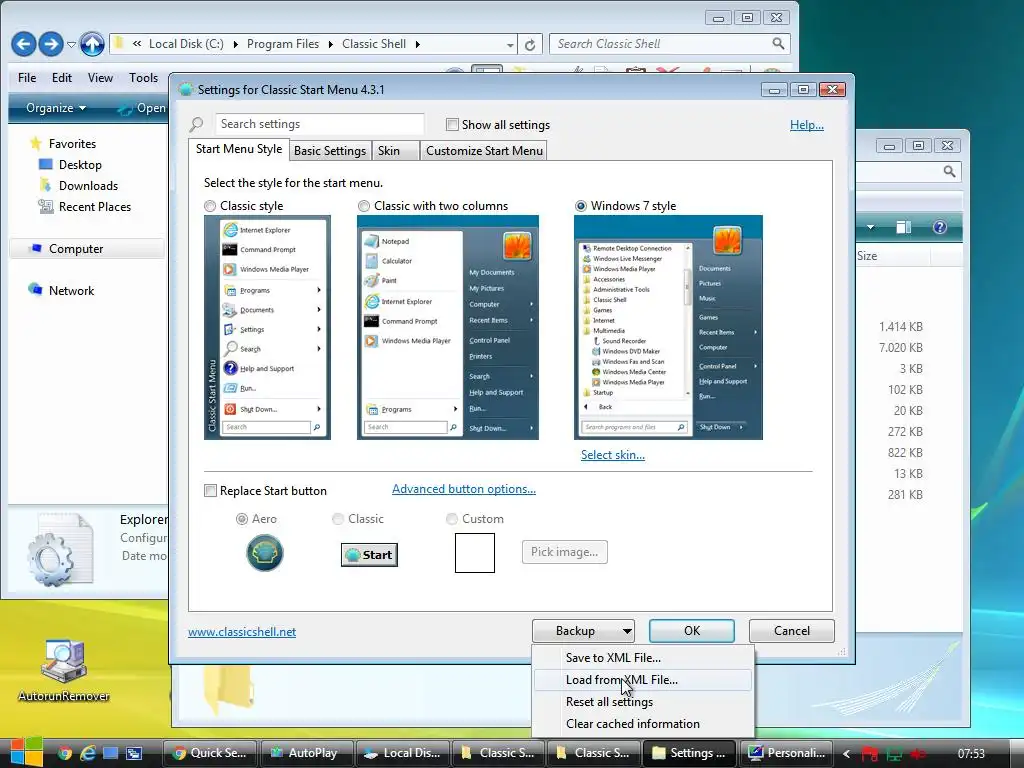Image resolution: width=1024 pixels, height=768 pixels.
Task: Expand the arrow after Classic Shell breadcrumb
Action: tap(417, 44)
